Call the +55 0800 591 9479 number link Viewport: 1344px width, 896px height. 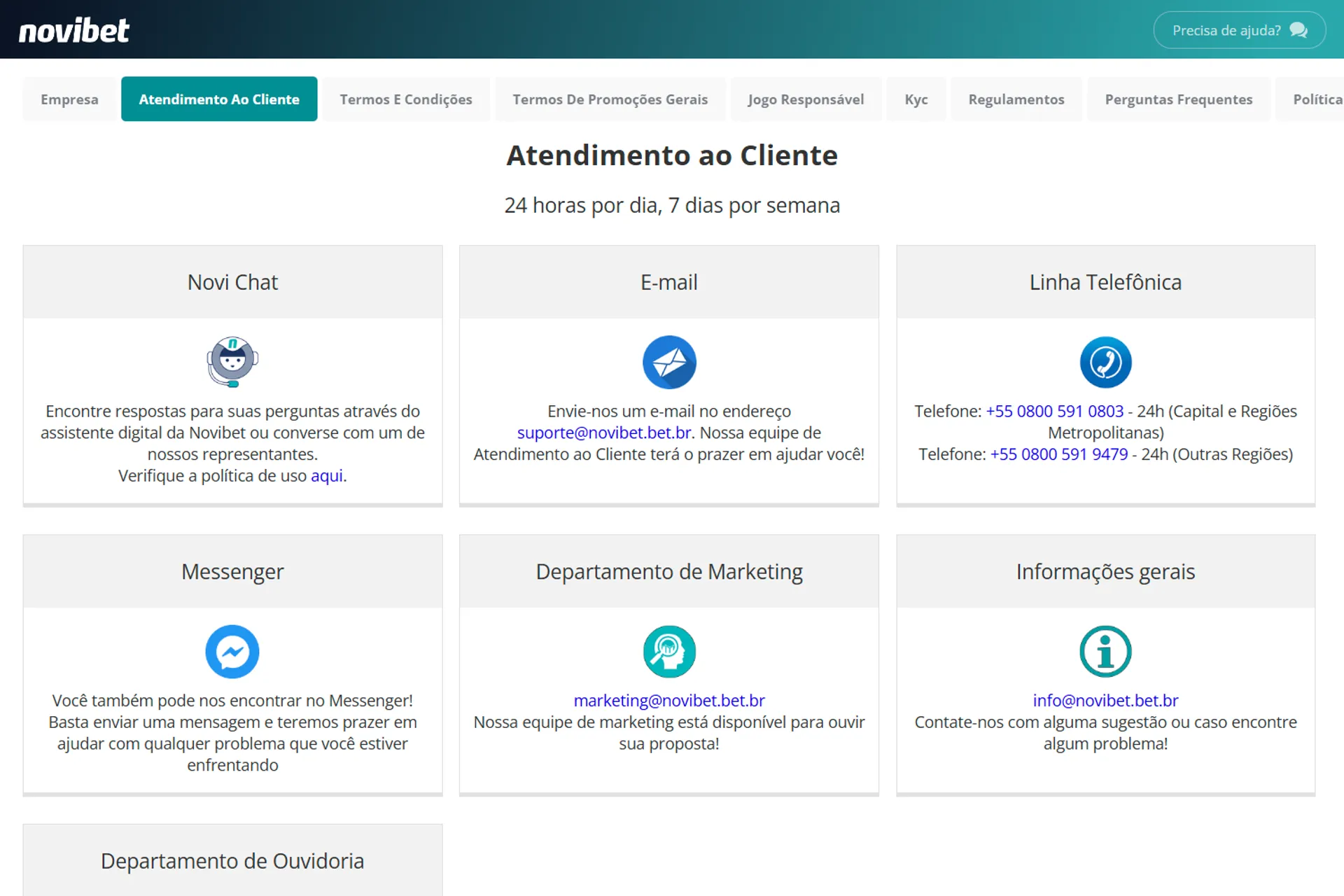click(1059, 454)
